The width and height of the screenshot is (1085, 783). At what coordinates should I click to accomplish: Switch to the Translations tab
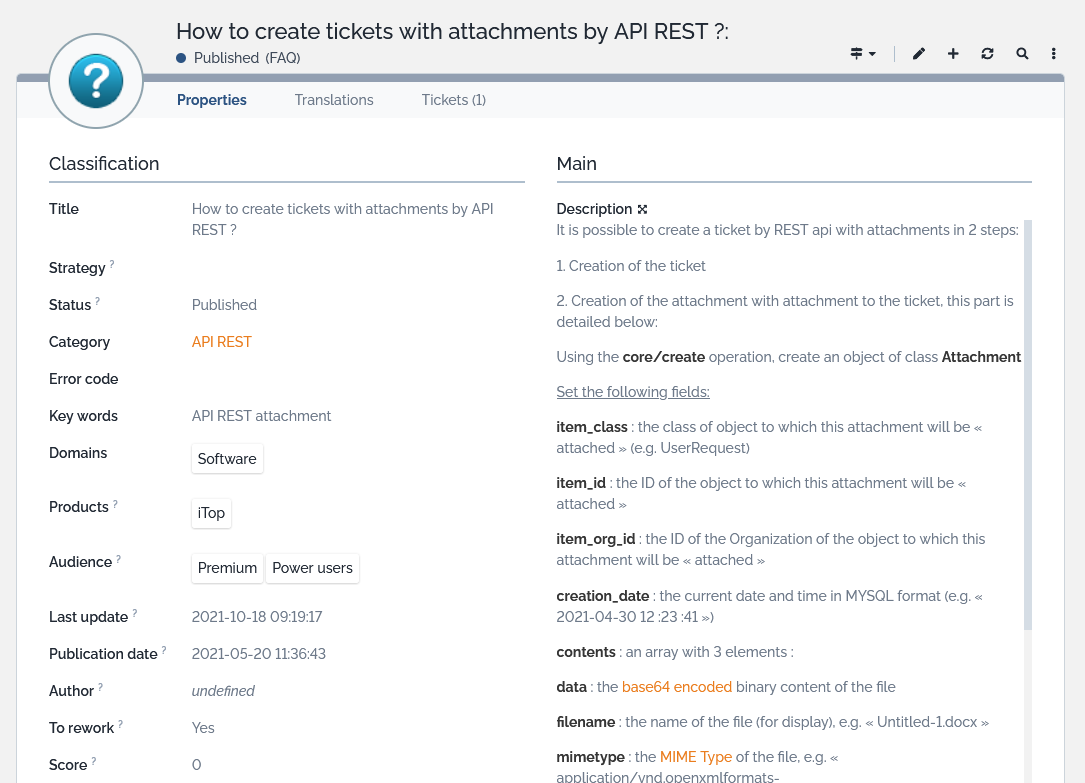pos(334,100)
